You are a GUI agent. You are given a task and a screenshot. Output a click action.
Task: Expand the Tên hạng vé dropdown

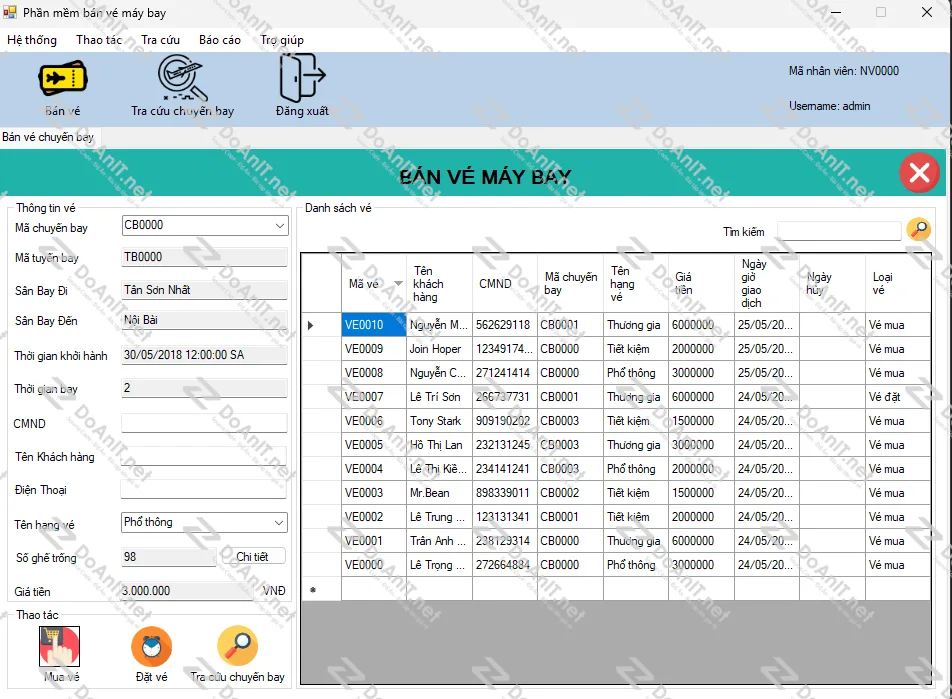tap(280, 522)
